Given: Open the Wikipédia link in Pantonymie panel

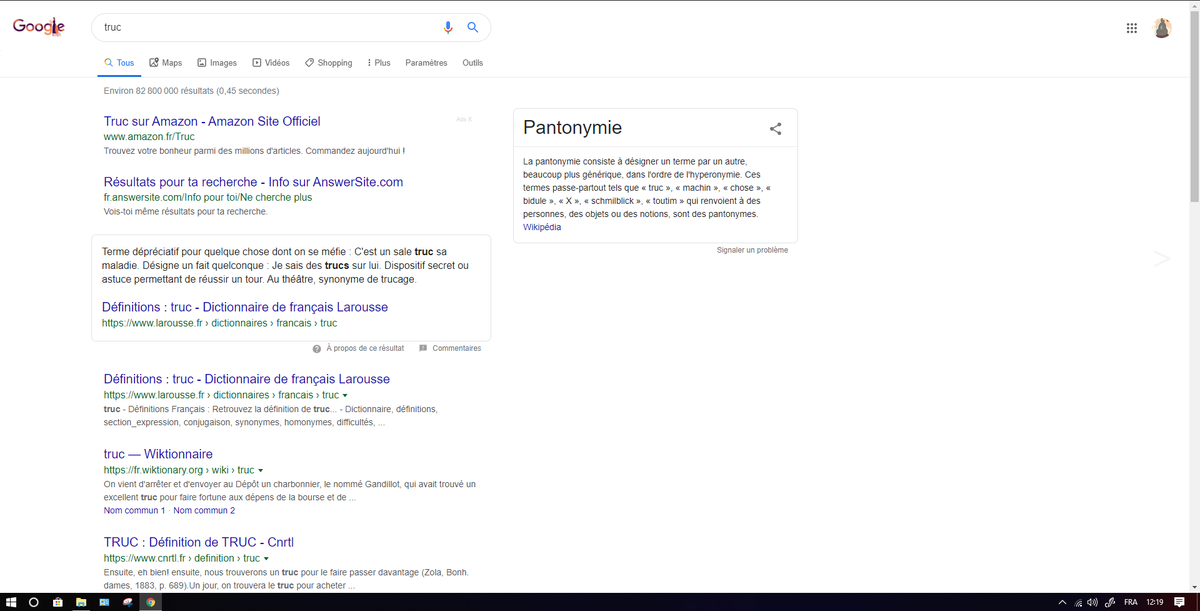Looking at the screenshot, I should 542,227.
